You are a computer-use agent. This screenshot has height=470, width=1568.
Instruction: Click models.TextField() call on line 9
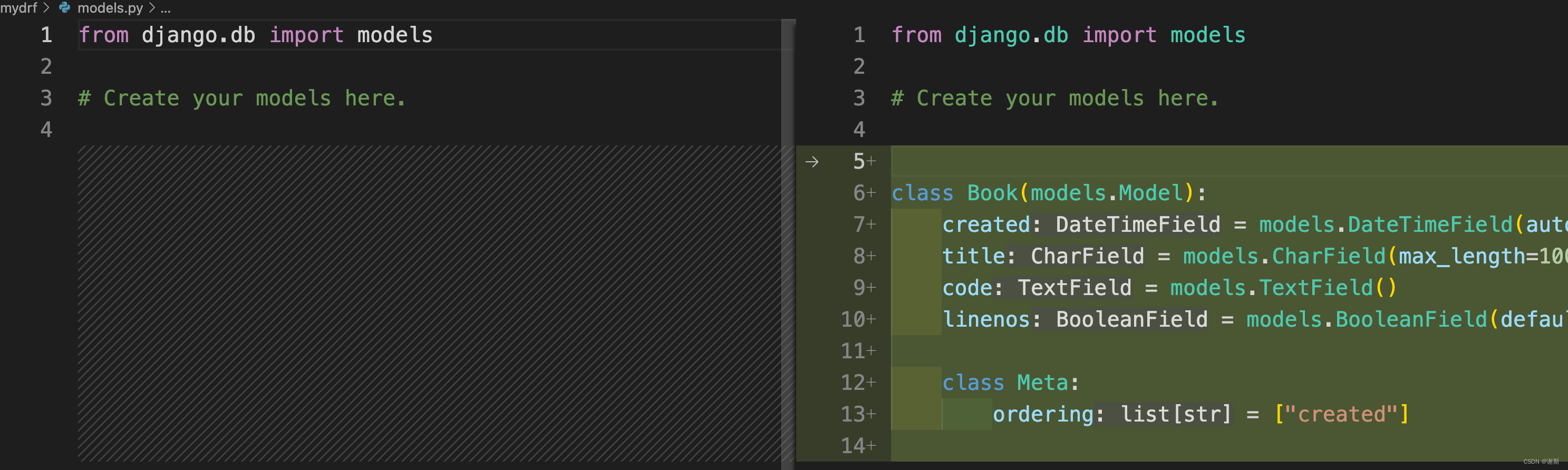(x=1283, y=288)
